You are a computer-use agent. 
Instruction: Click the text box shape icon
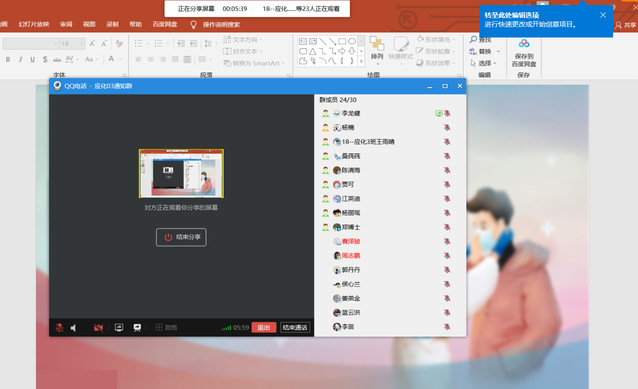(303, 42)
